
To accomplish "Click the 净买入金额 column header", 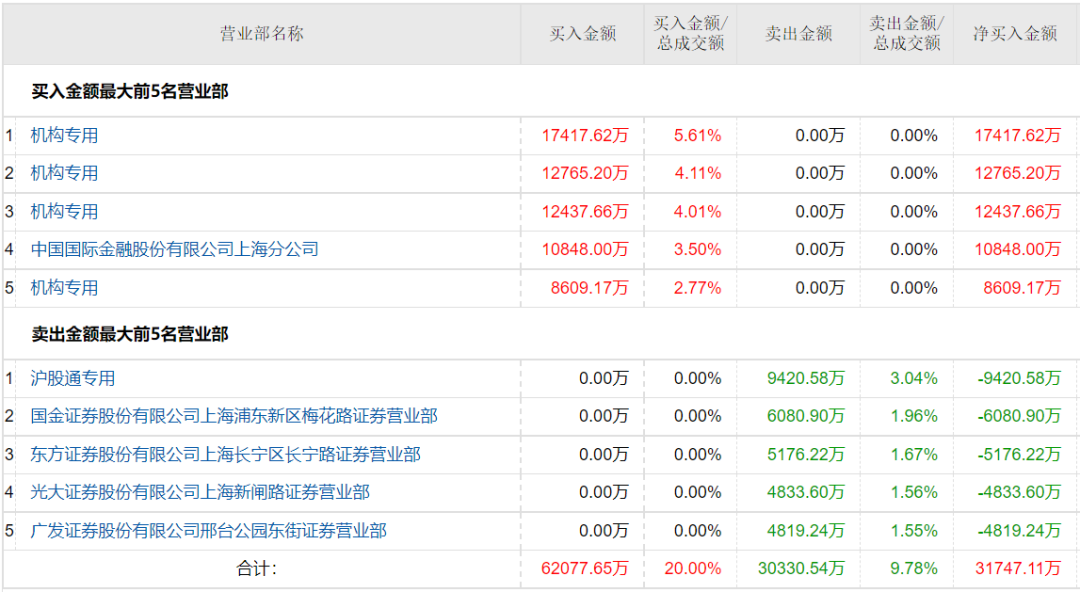I will pos(1015,34).
